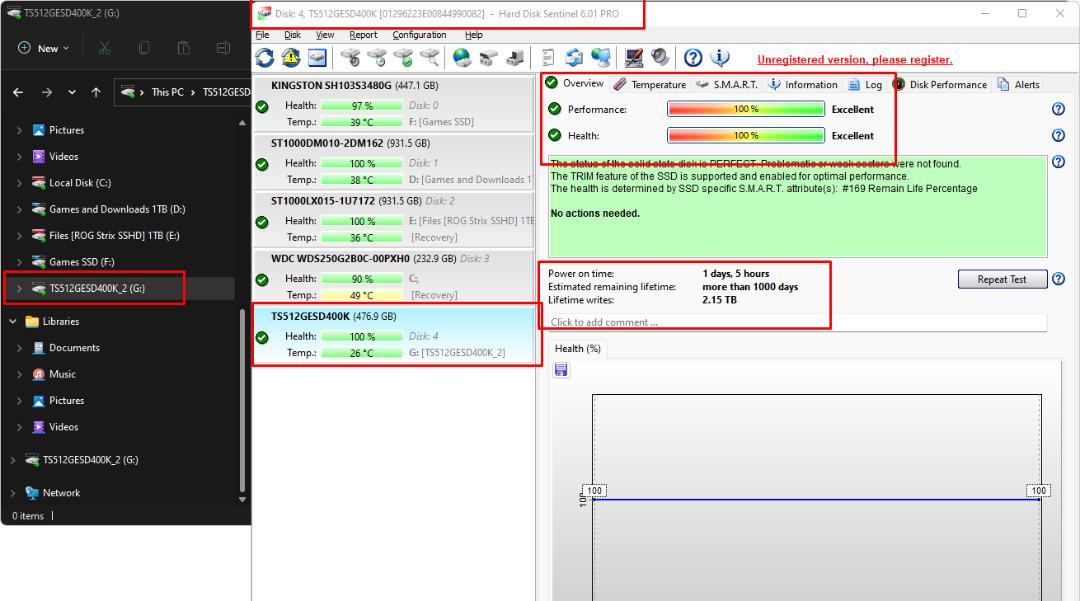Go back with File Explorer back arrow
1080x601 pixels.
click(x=19, y=92)
